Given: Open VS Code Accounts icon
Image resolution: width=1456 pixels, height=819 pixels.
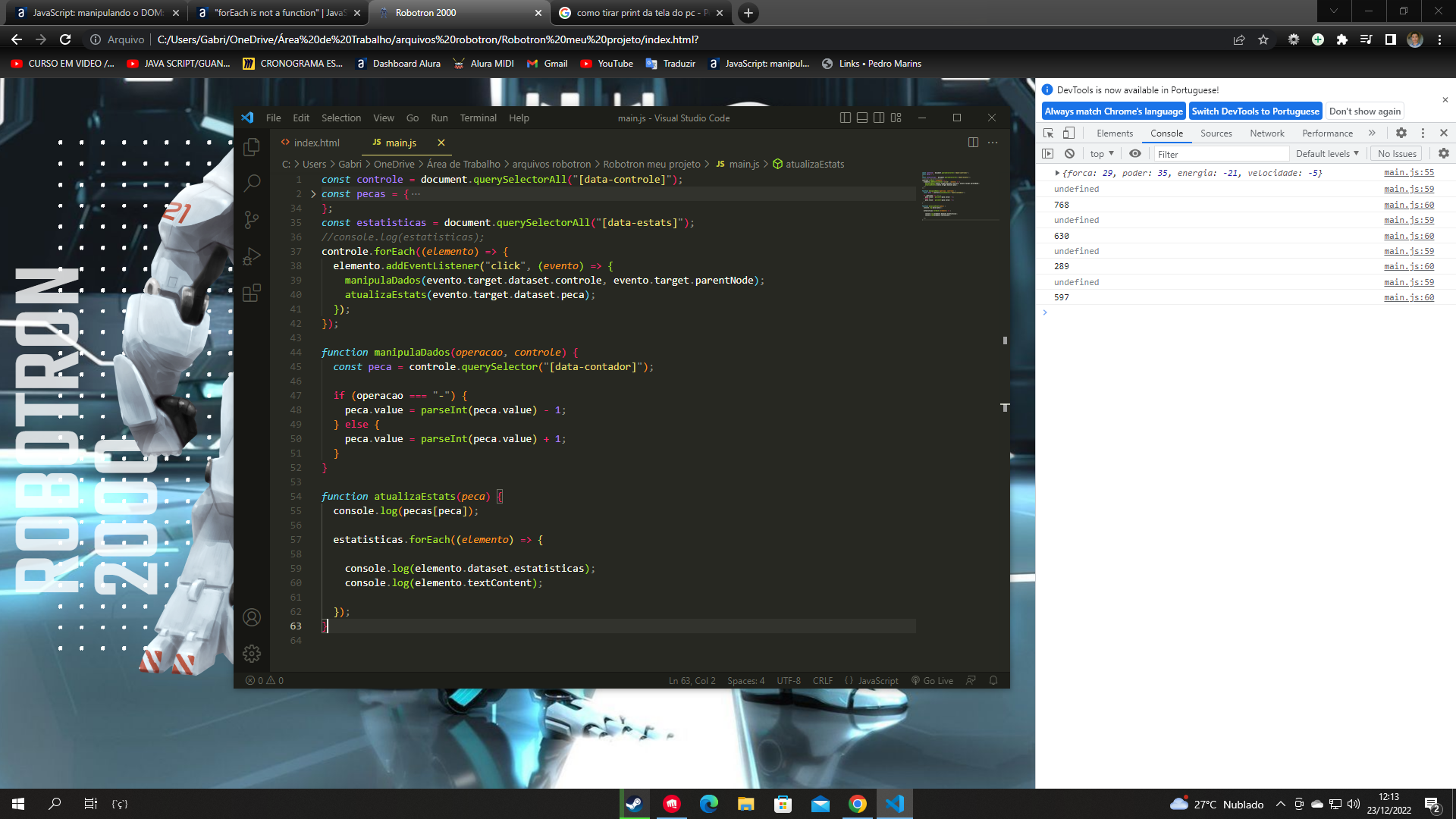Looking at the screenshot, I should click(x=252, y=617).
